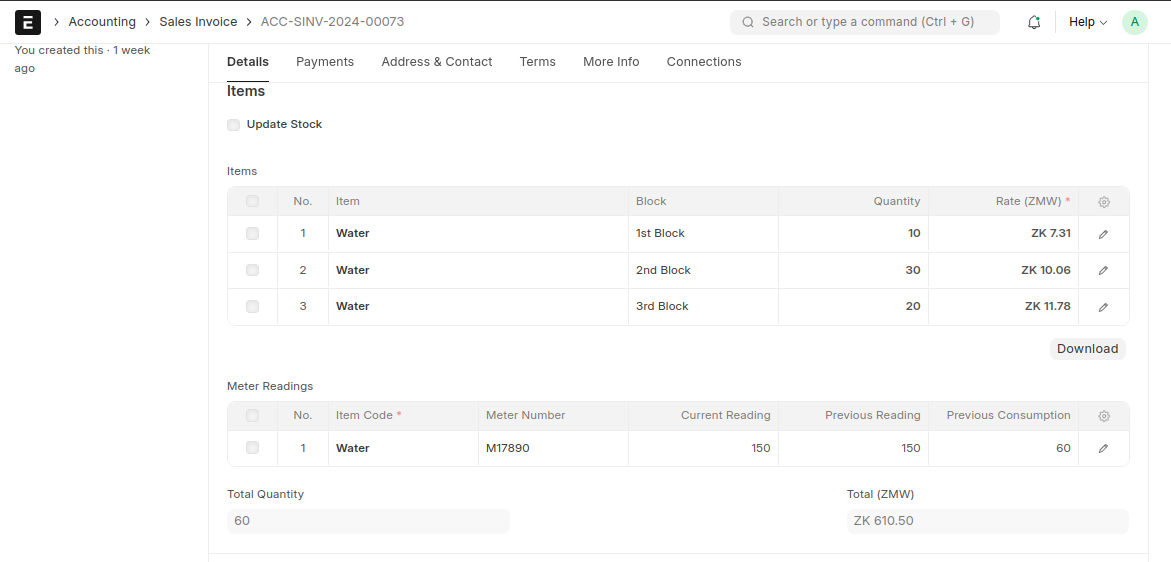Edit the 2nd Block row pencil icon

(x=1103, y=271)
